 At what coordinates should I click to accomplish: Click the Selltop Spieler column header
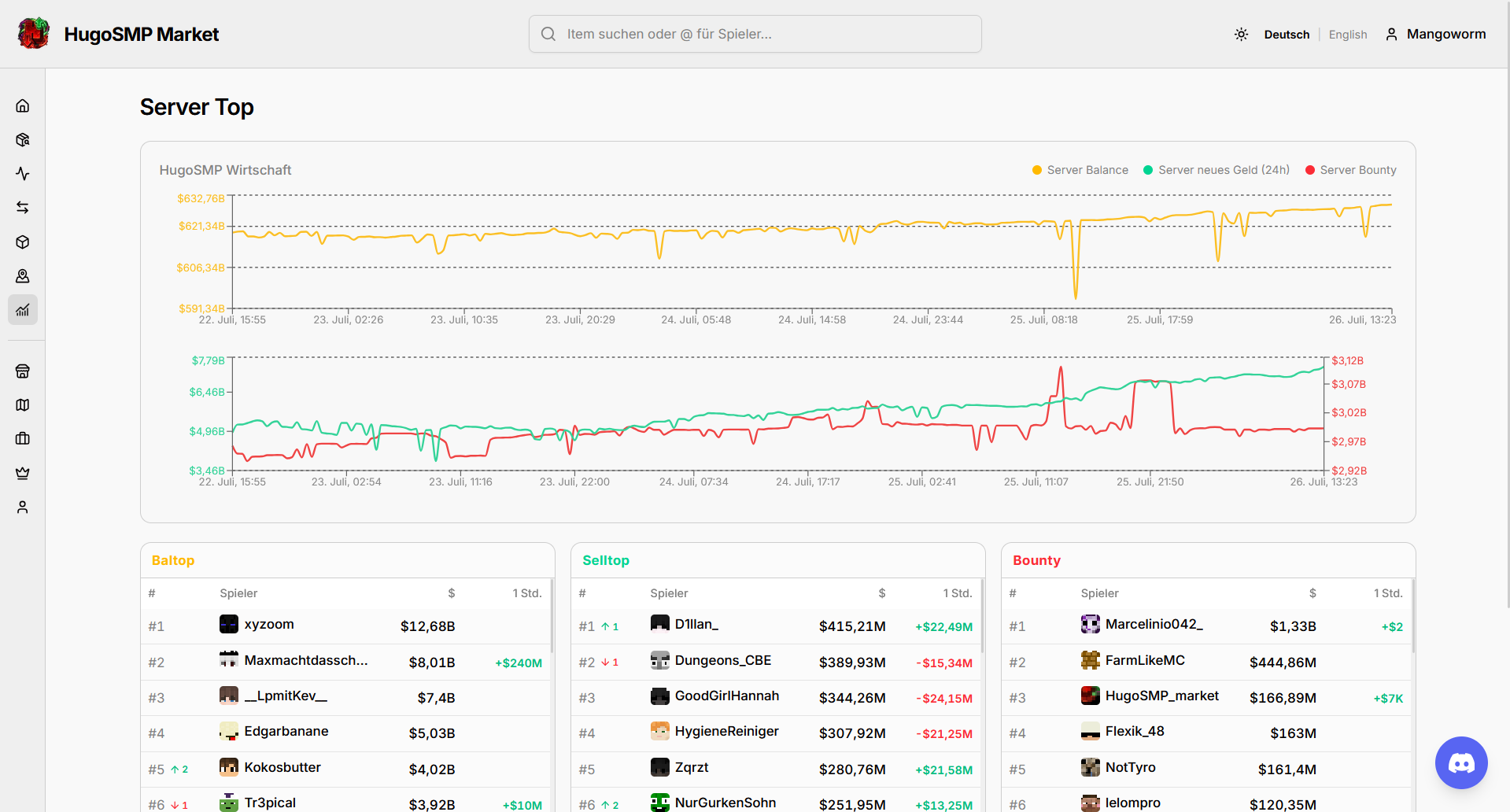coord(669,593)
